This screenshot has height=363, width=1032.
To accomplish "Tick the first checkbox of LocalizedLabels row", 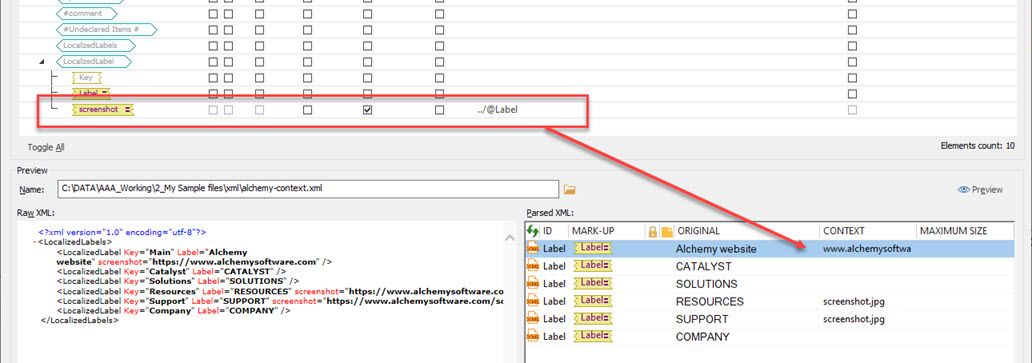I will [x=213, y=46].
